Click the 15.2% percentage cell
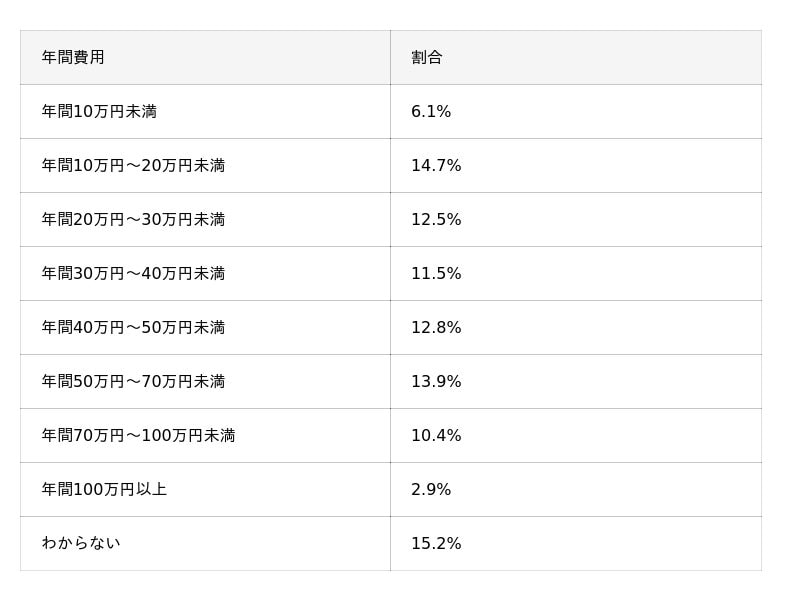The height and width of the screenshot is (601, 800). 436,544
